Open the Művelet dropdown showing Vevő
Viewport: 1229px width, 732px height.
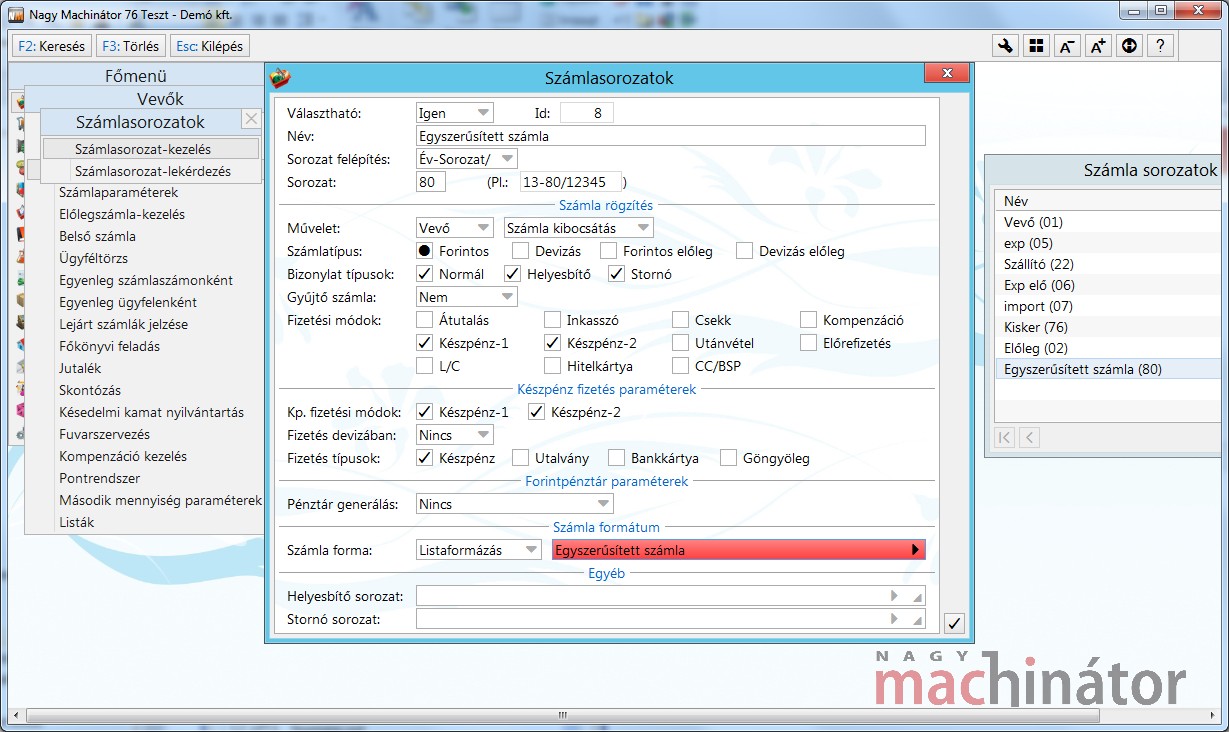[455, 228]
